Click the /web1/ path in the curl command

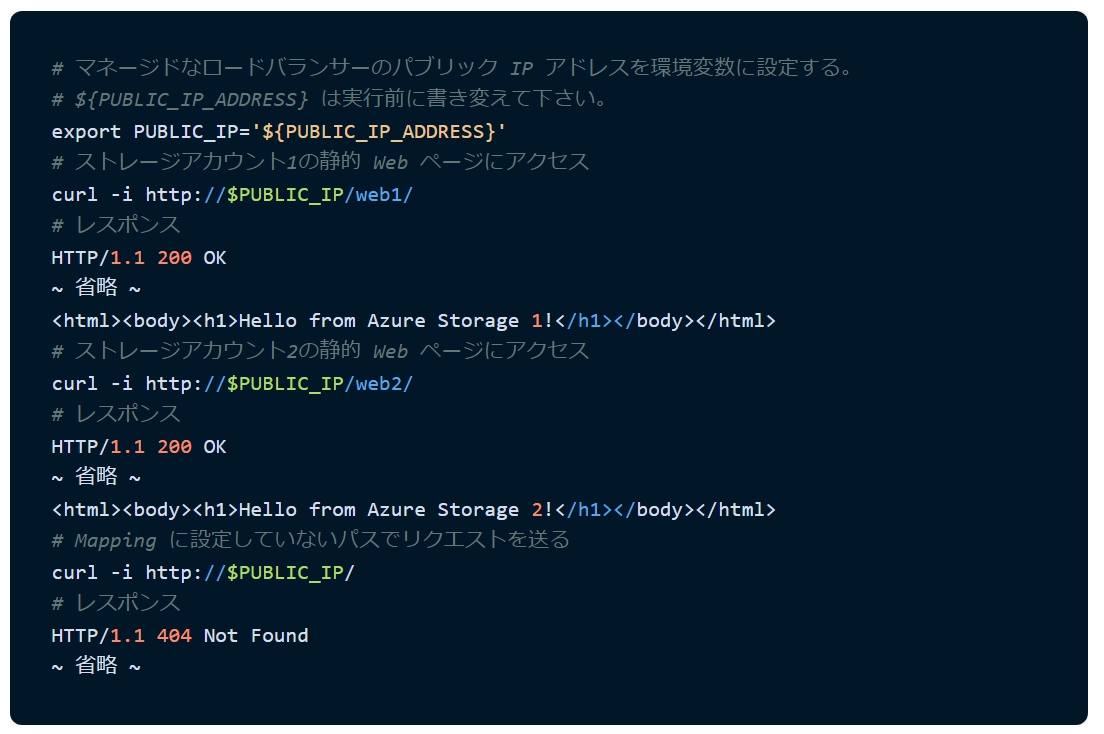[x=378, y=194]
